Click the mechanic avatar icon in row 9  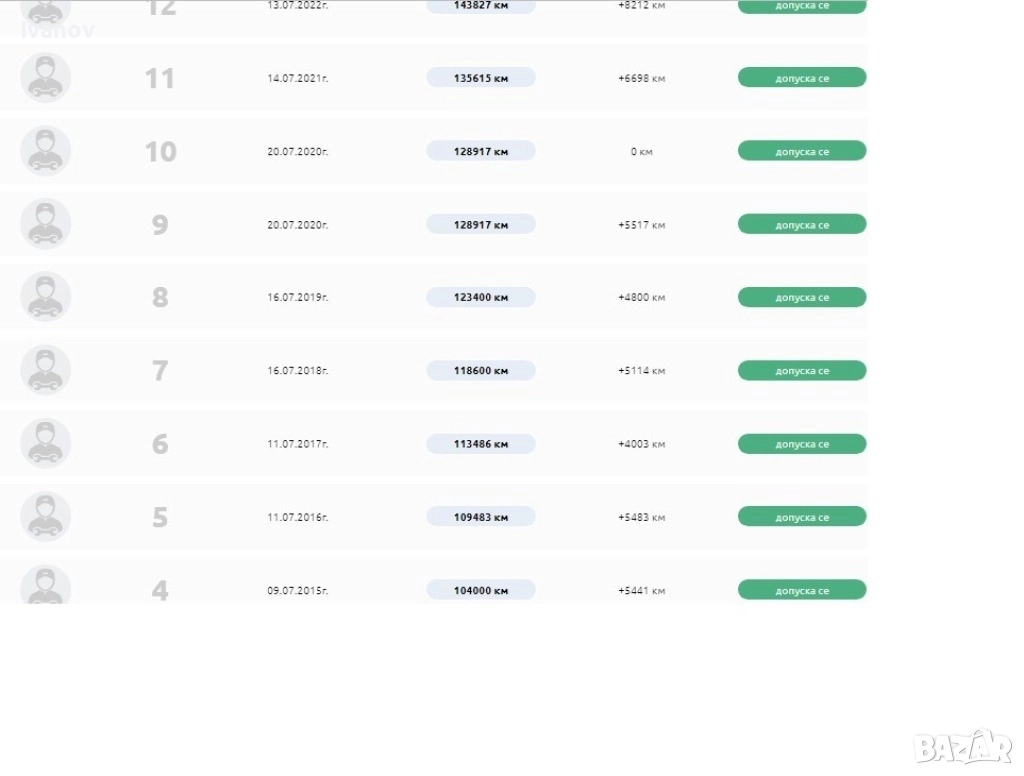(46, 224)
